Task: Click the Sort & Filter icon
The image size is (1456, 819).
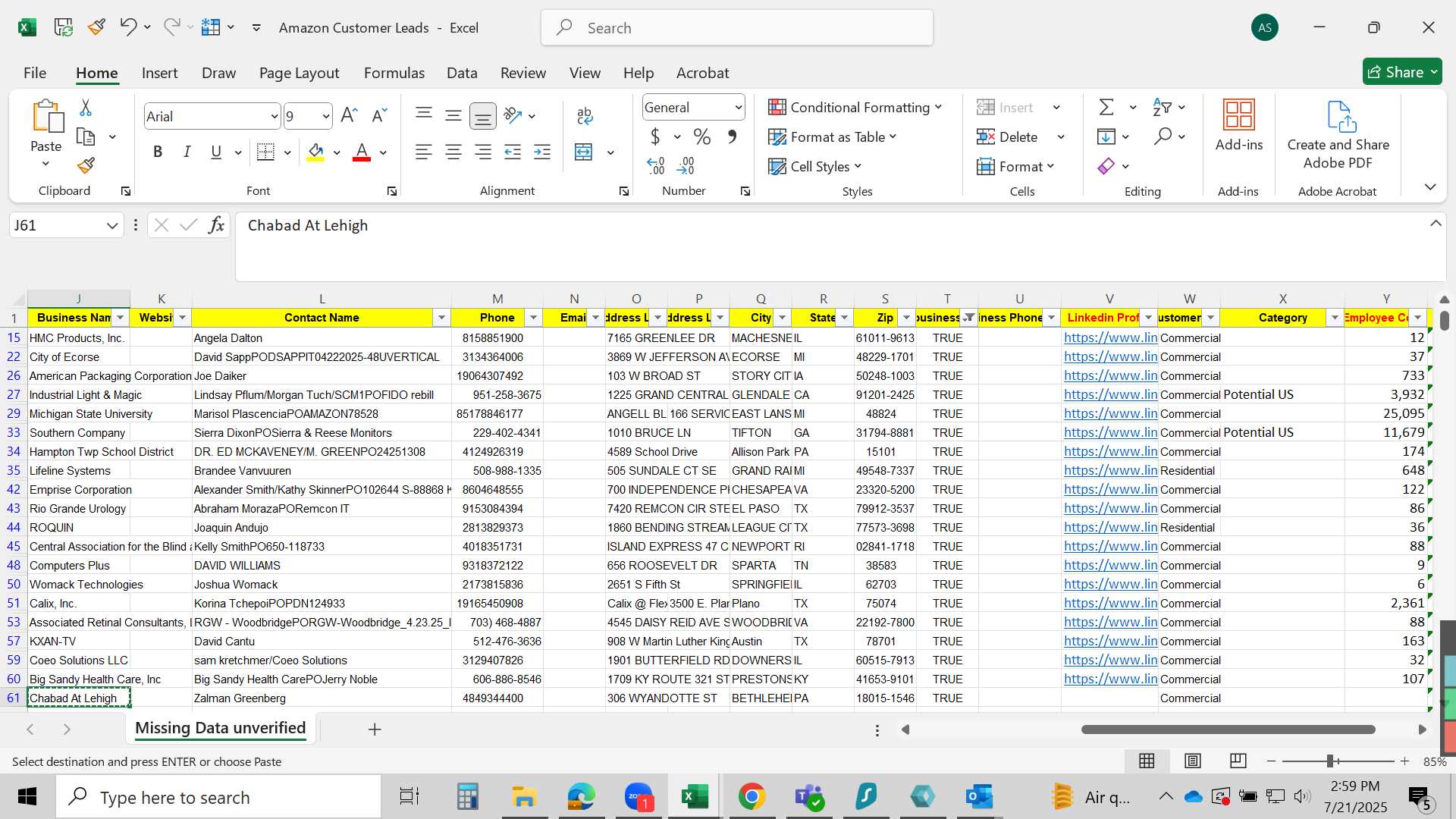Action: coord(1162,108)
